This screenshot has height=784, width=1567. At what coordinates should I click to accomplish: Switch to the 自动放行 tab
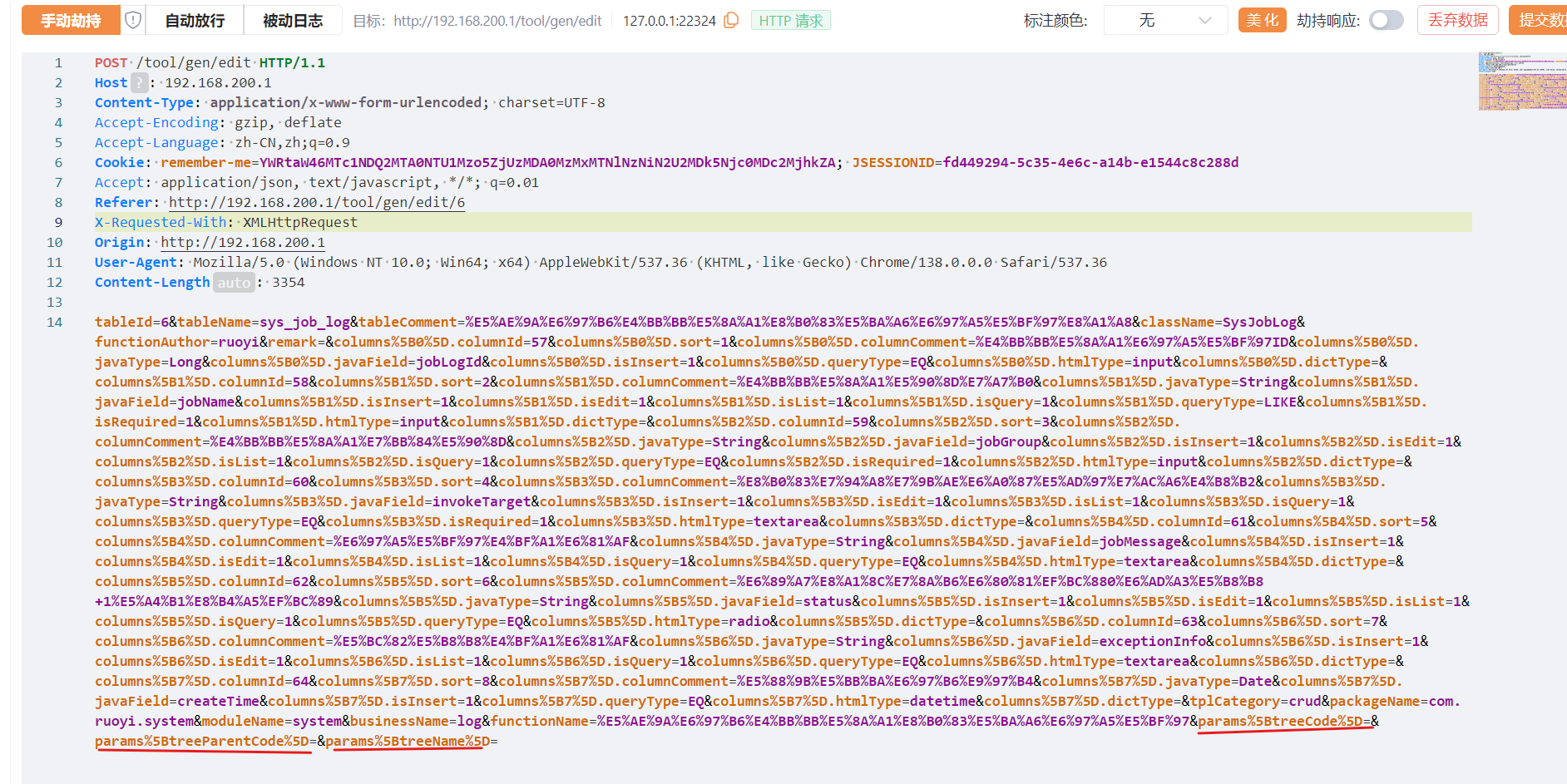click(x=195, y=20)
